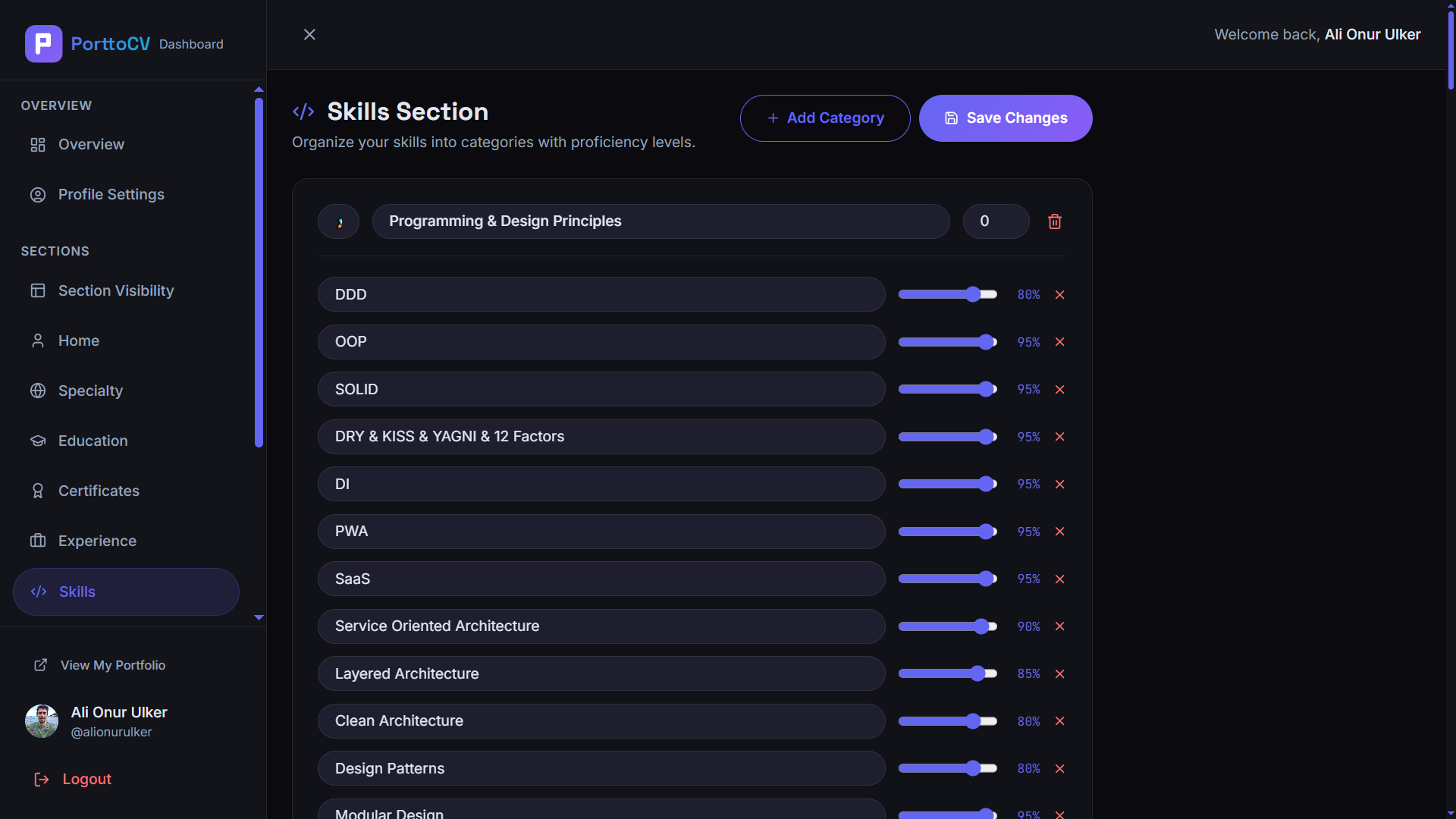Adjust the SOLID proficiency slider

coord(948,389)
